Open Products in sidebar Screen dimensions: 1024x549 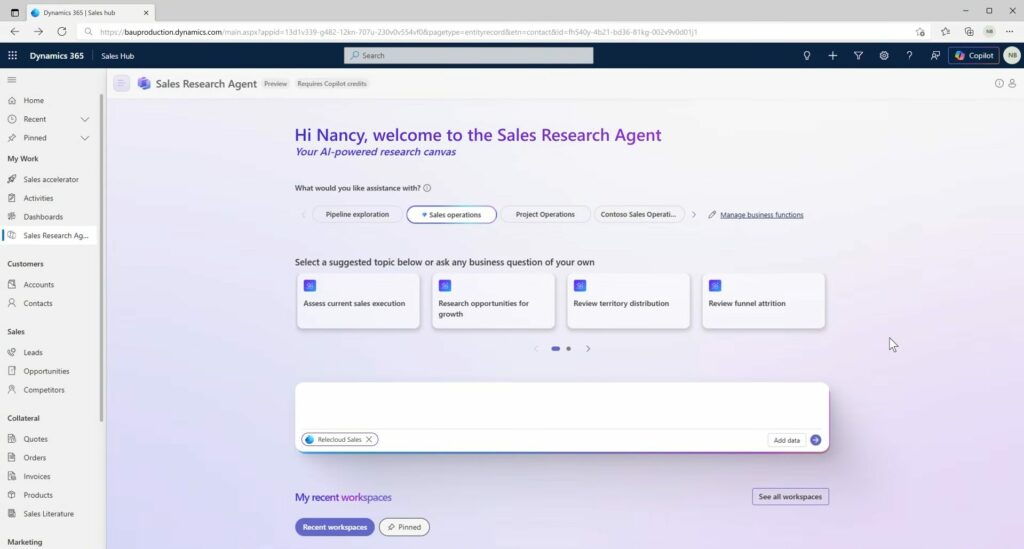[38, 495]
